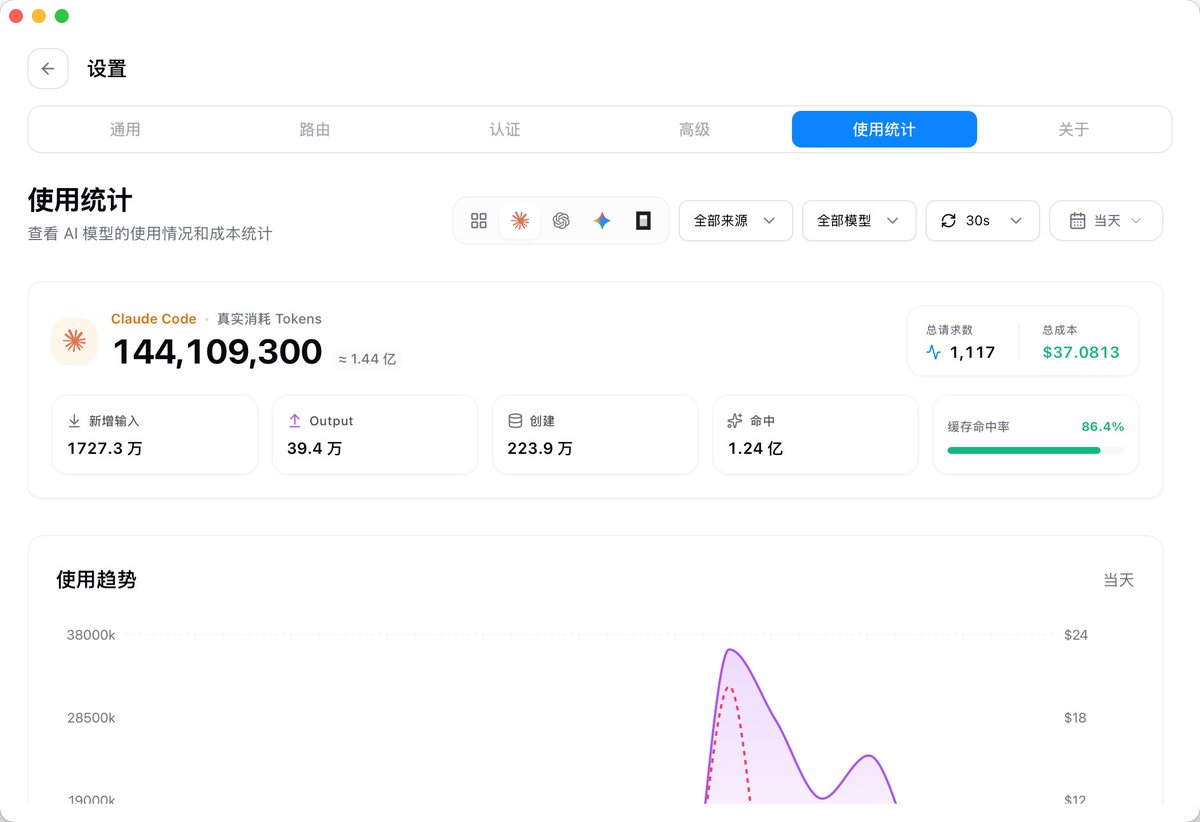Click the sparkle icon for 命中
Screen dimensions: 1200x822
(735, 421)
